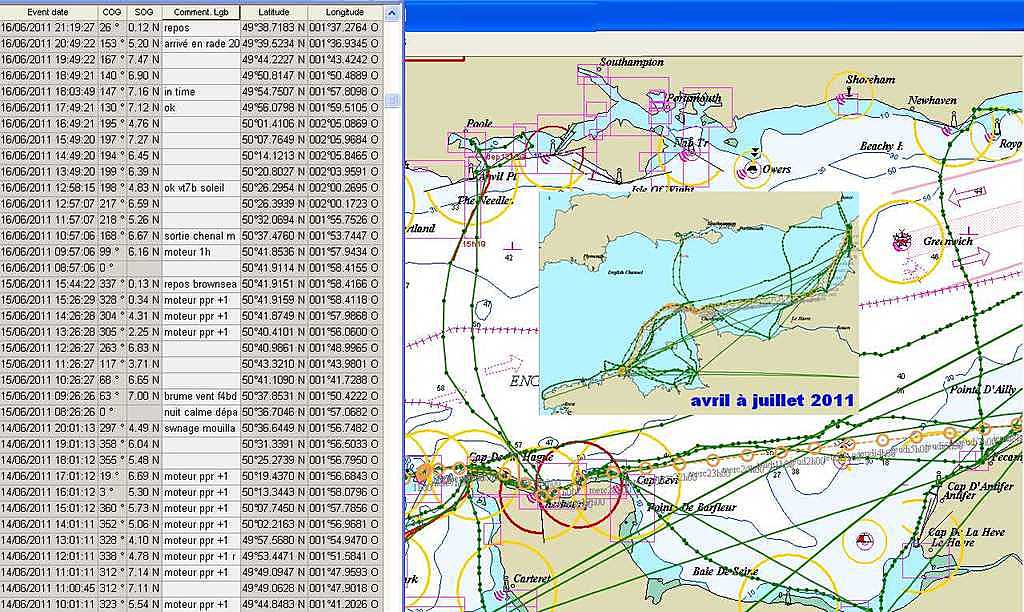Click longitude value 001°36.9345 O

pos(344,43)
